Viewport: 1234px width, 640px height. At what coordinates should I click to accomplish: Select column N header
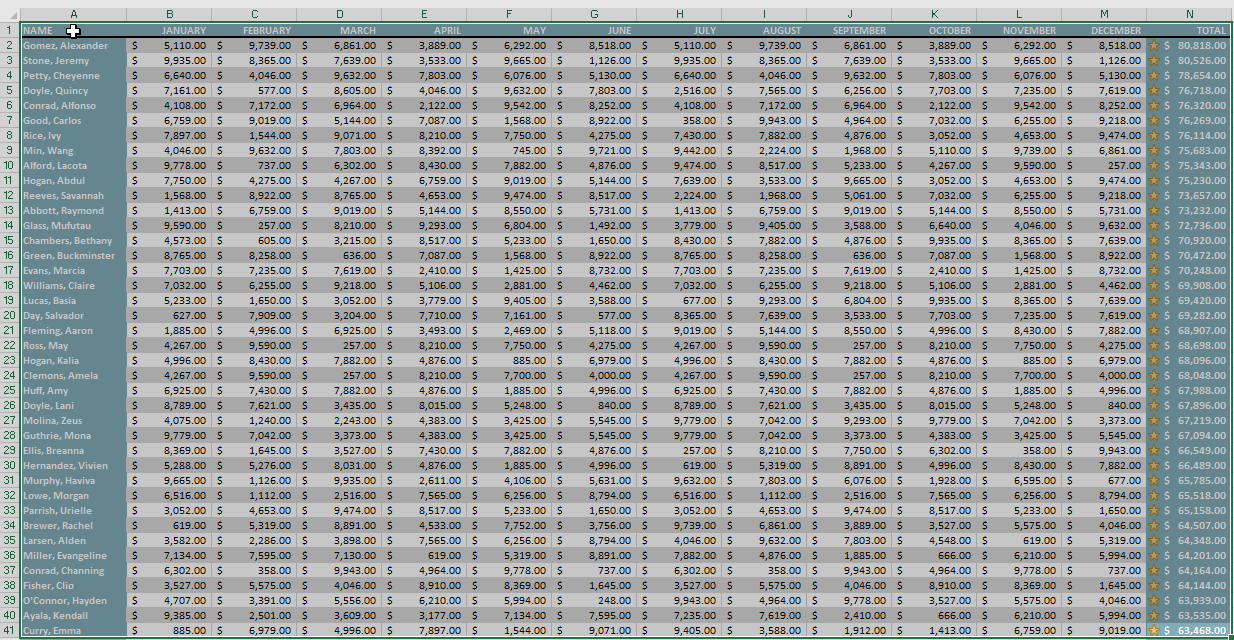[1189, 14]
